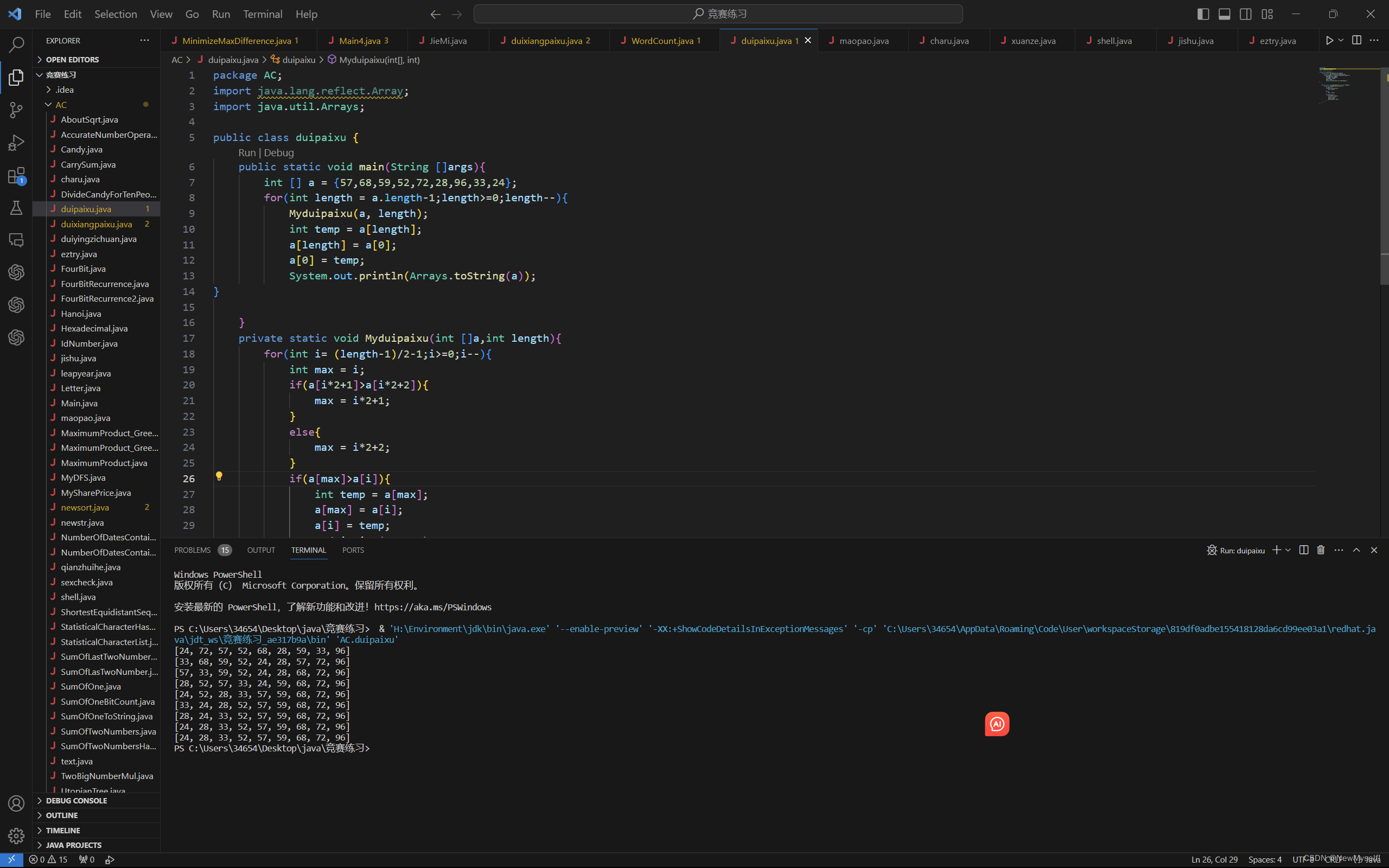Toggle the Primary Side Bar layout button
This screenshot has height=868, width=1389.
coord(1203,14)
